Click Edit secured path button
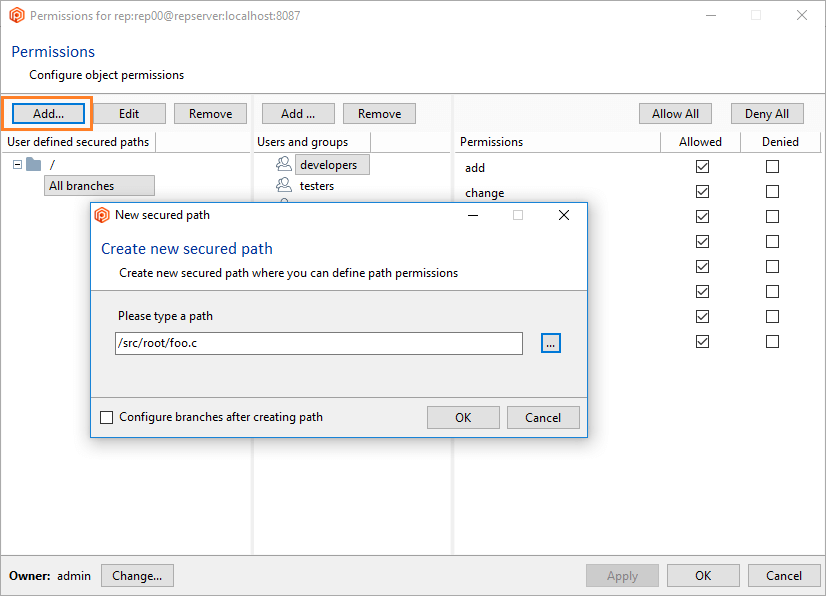The height and width of the screenshot is (596, 826). point(129,113)
